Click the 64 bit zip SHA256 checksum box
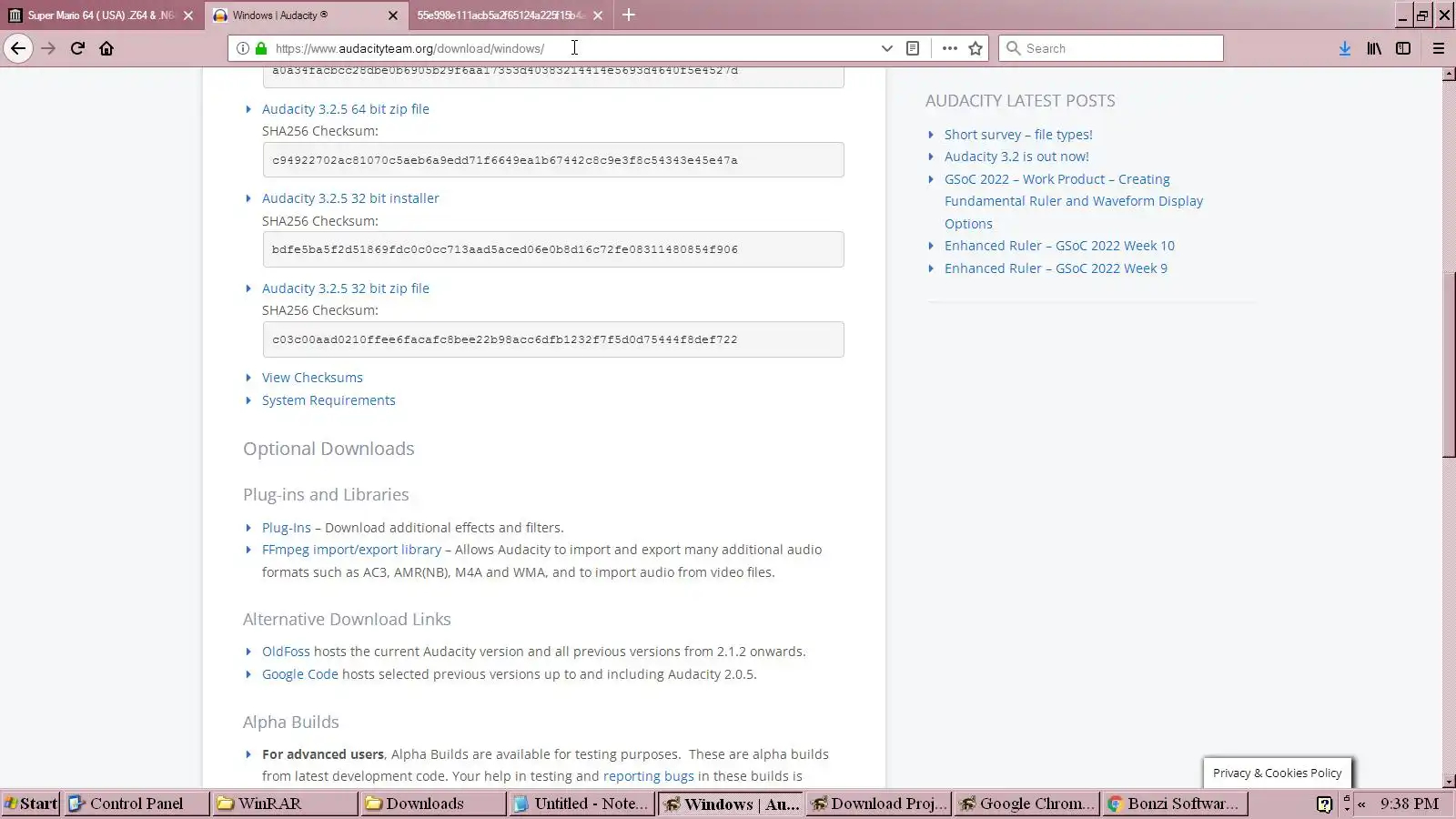Viewport: 1456px width, 819px height. (x=553, y=160)
